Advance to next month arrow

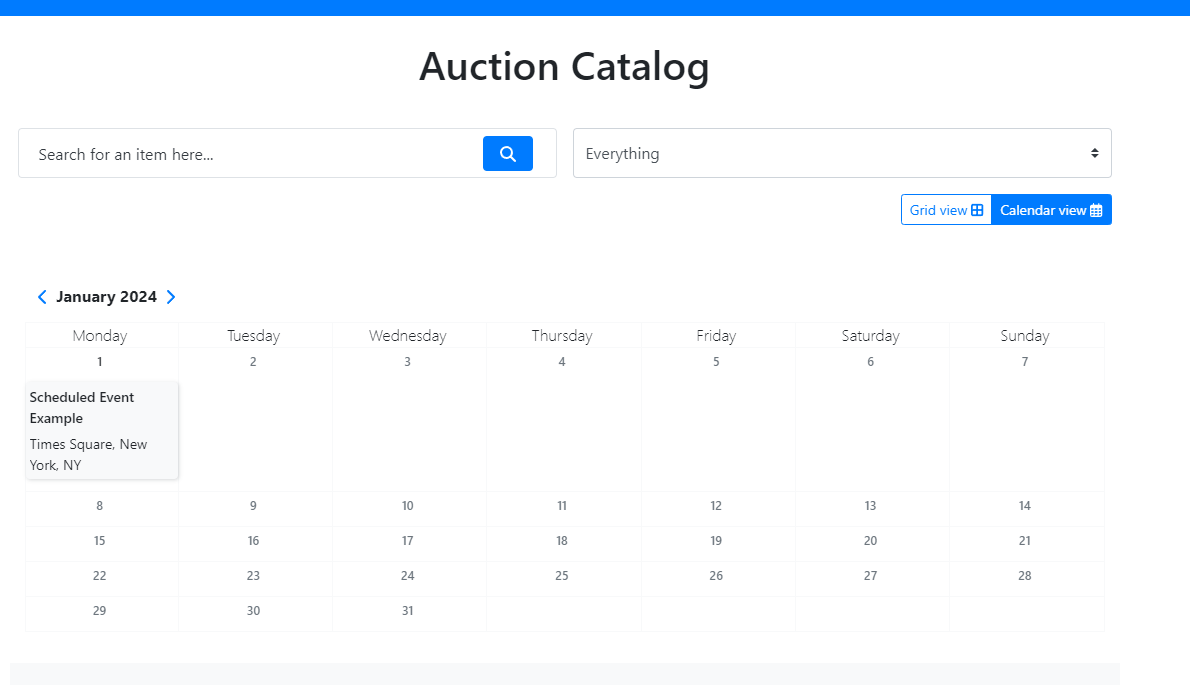pos(171,297)
